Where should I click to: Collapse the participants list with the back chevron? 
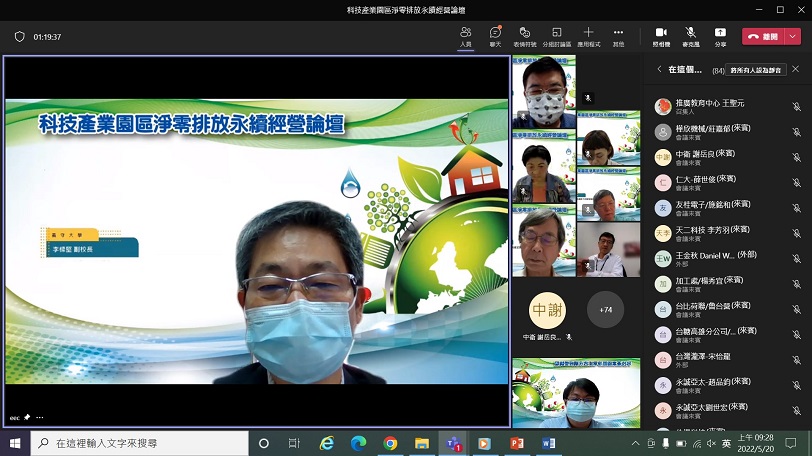pyautogui.click(x=659, y=70)
